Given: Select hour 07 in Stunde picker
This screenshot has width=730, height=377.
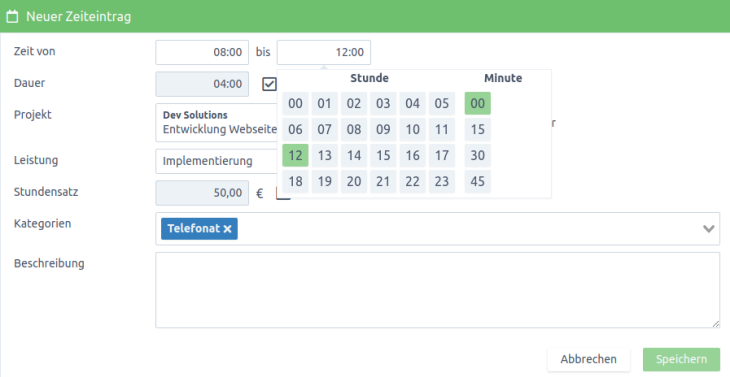Looking at the screenshot, I should point(324,129).
